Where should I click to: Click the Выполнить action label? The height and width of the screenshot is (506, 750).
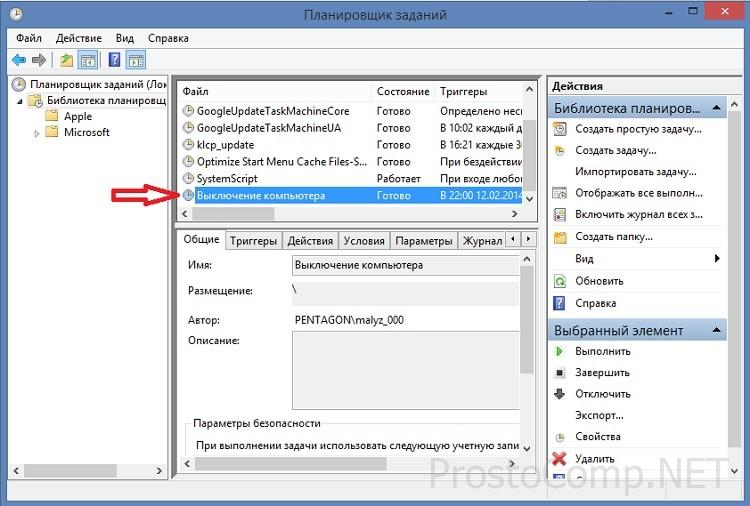pyautogui.click(x=603, y=352)
